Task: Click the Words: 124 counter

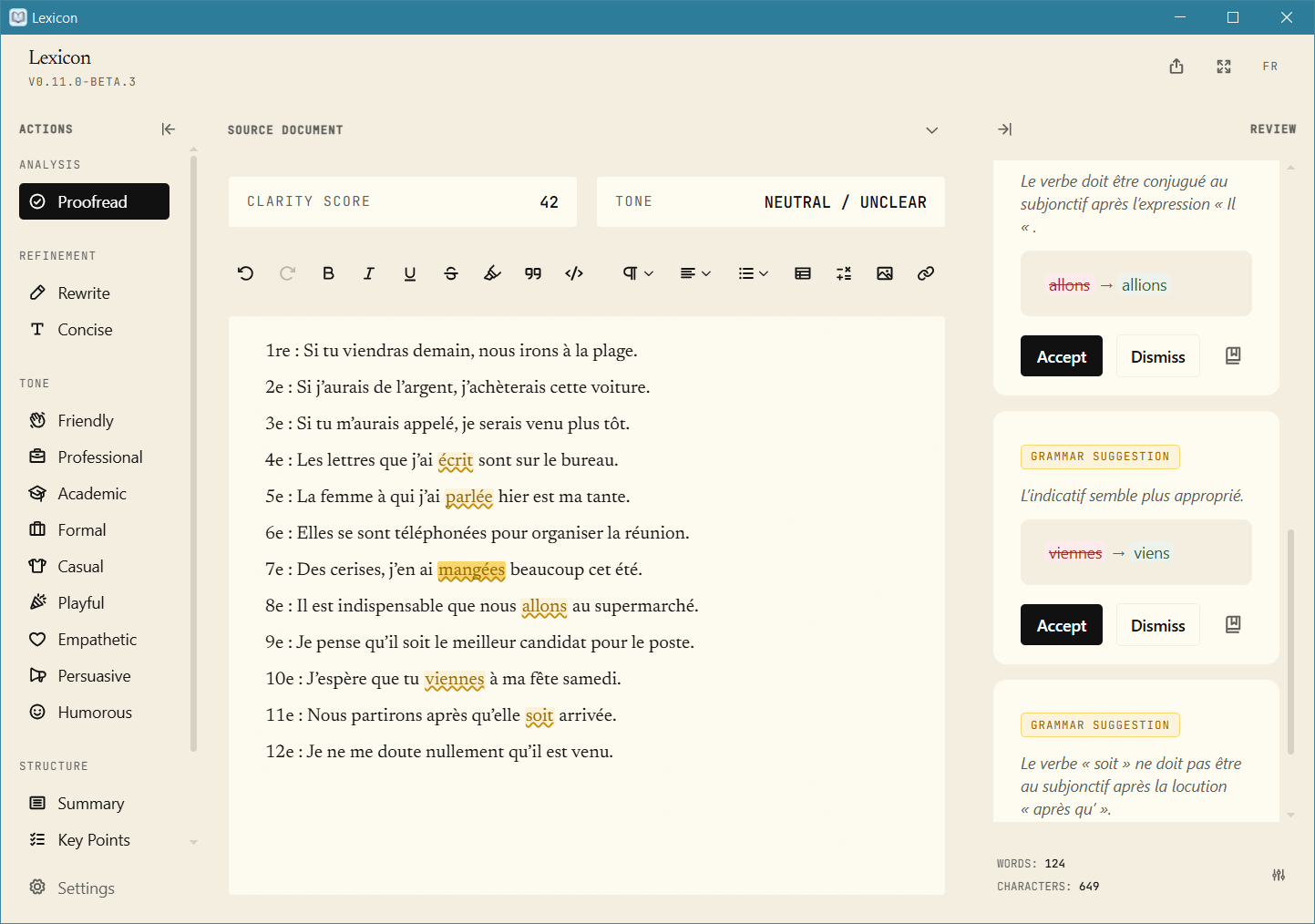Action: point(1031,863)
